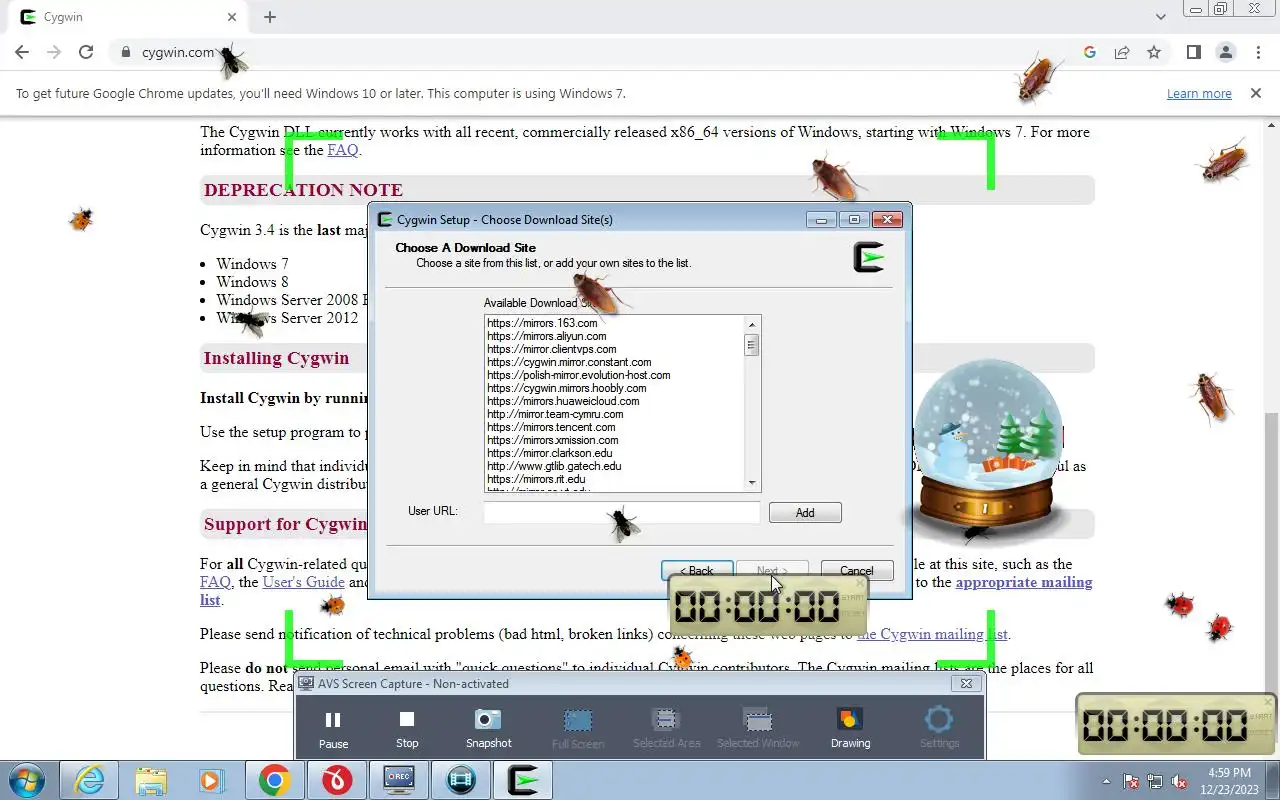Reload the cygwin.com page
This screenshot has height=800, width=1280.
(86, 52)
